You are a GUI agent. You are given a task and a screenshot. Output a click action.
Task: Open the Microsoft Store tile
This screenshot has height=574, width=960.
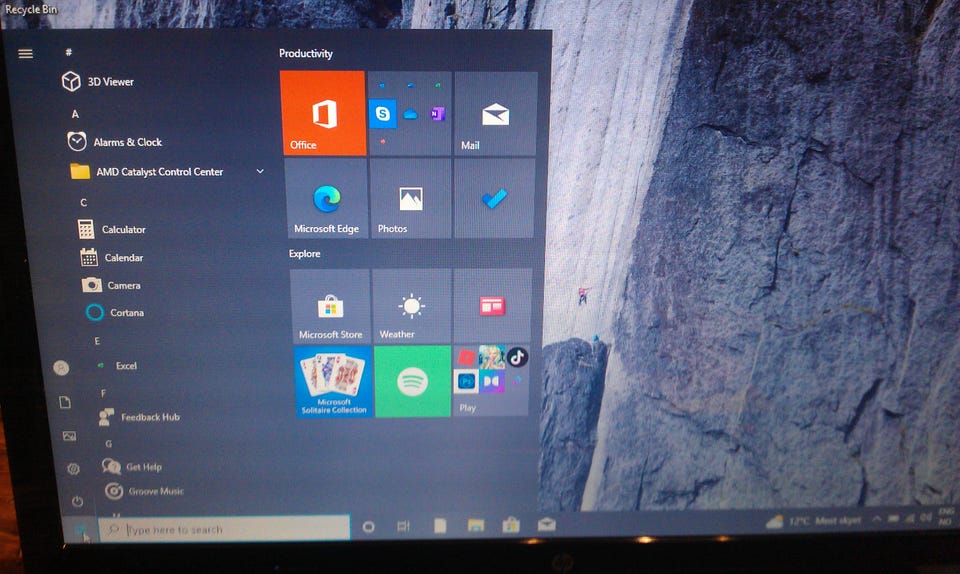pos(330,307)
